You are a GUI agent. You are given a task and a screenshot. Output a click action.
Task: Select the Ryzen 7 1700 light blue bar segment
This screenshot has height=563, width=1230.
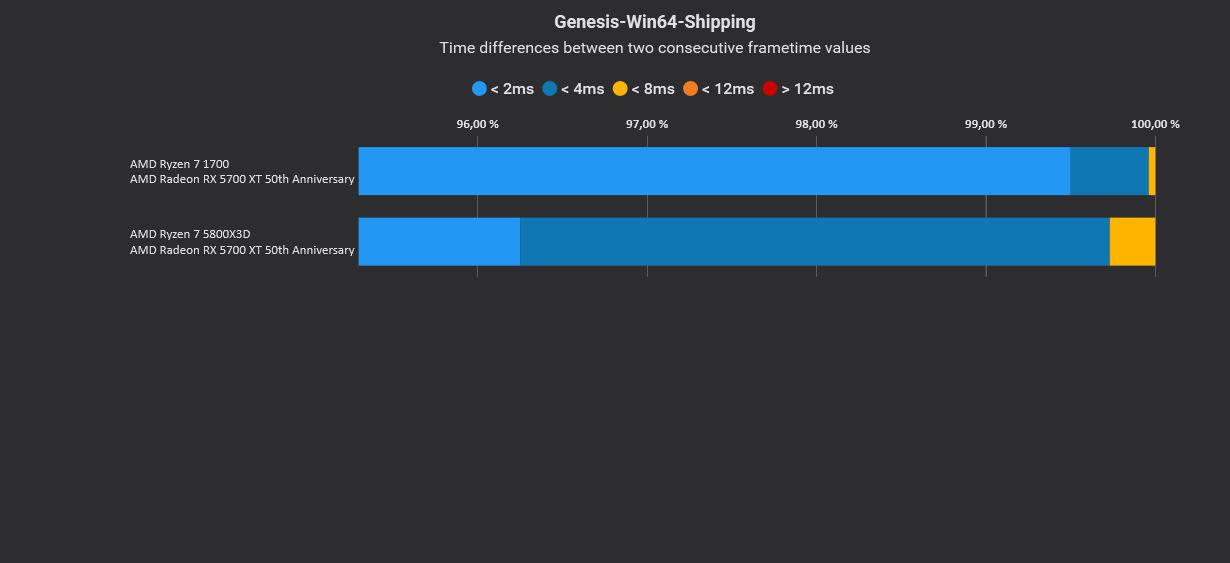point(714,171)
